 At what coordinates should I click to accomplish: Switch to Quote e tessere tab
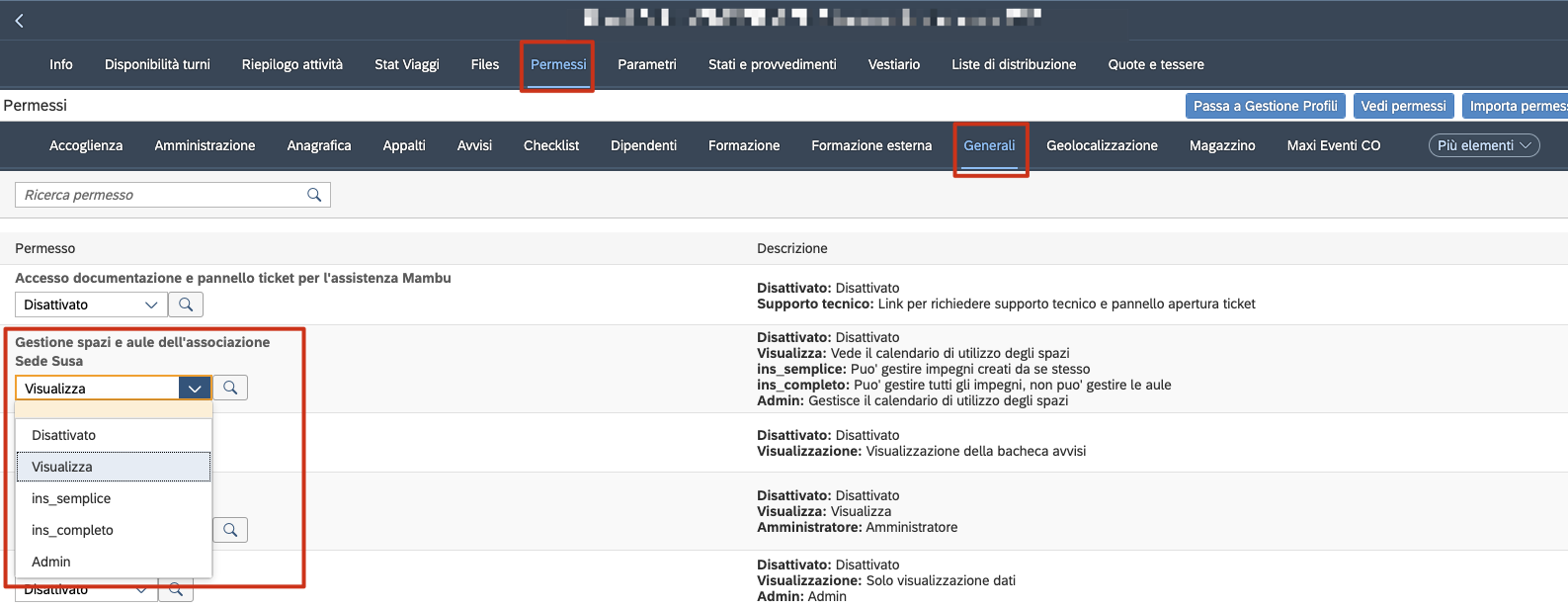coord(1156,64)
